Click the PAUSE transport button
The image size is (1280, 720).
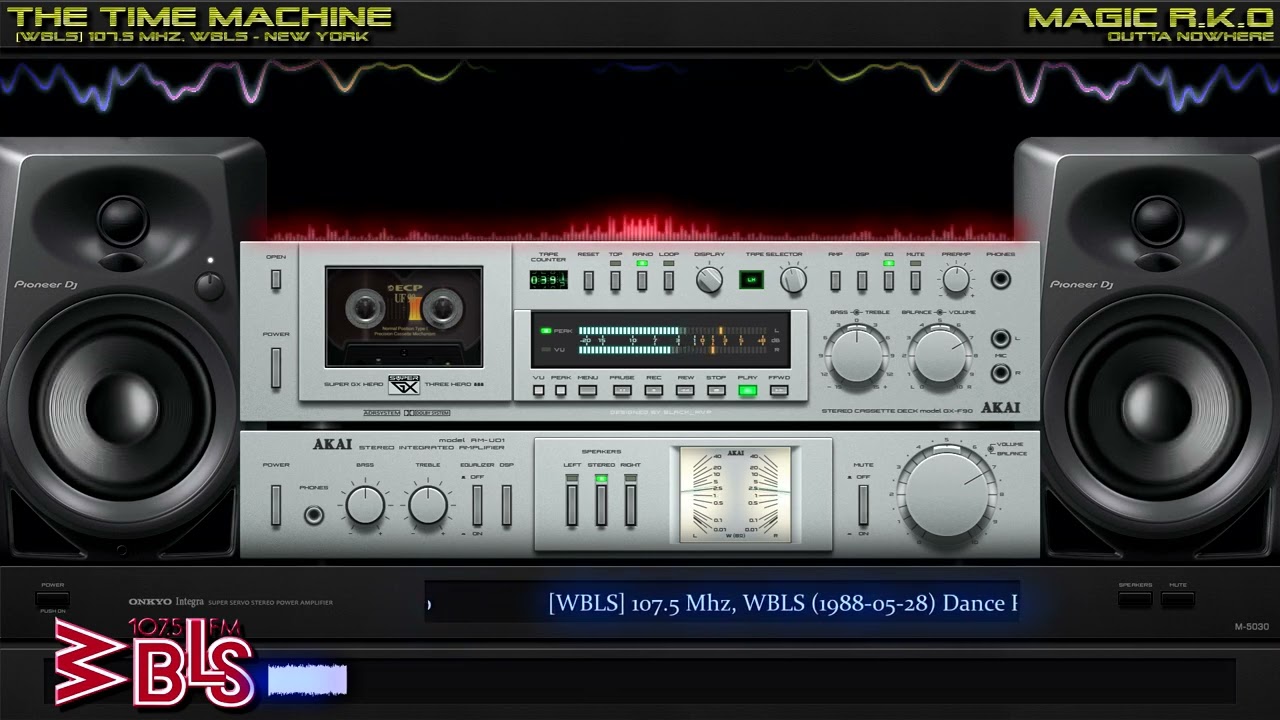(x=622, y=390)
